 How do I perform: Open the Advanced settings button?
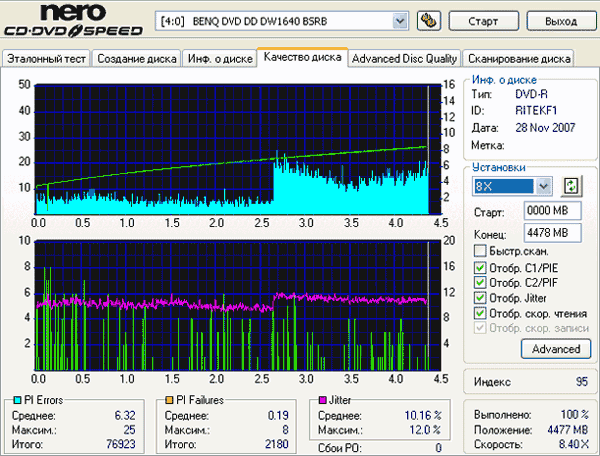click(x=556, y=349)
